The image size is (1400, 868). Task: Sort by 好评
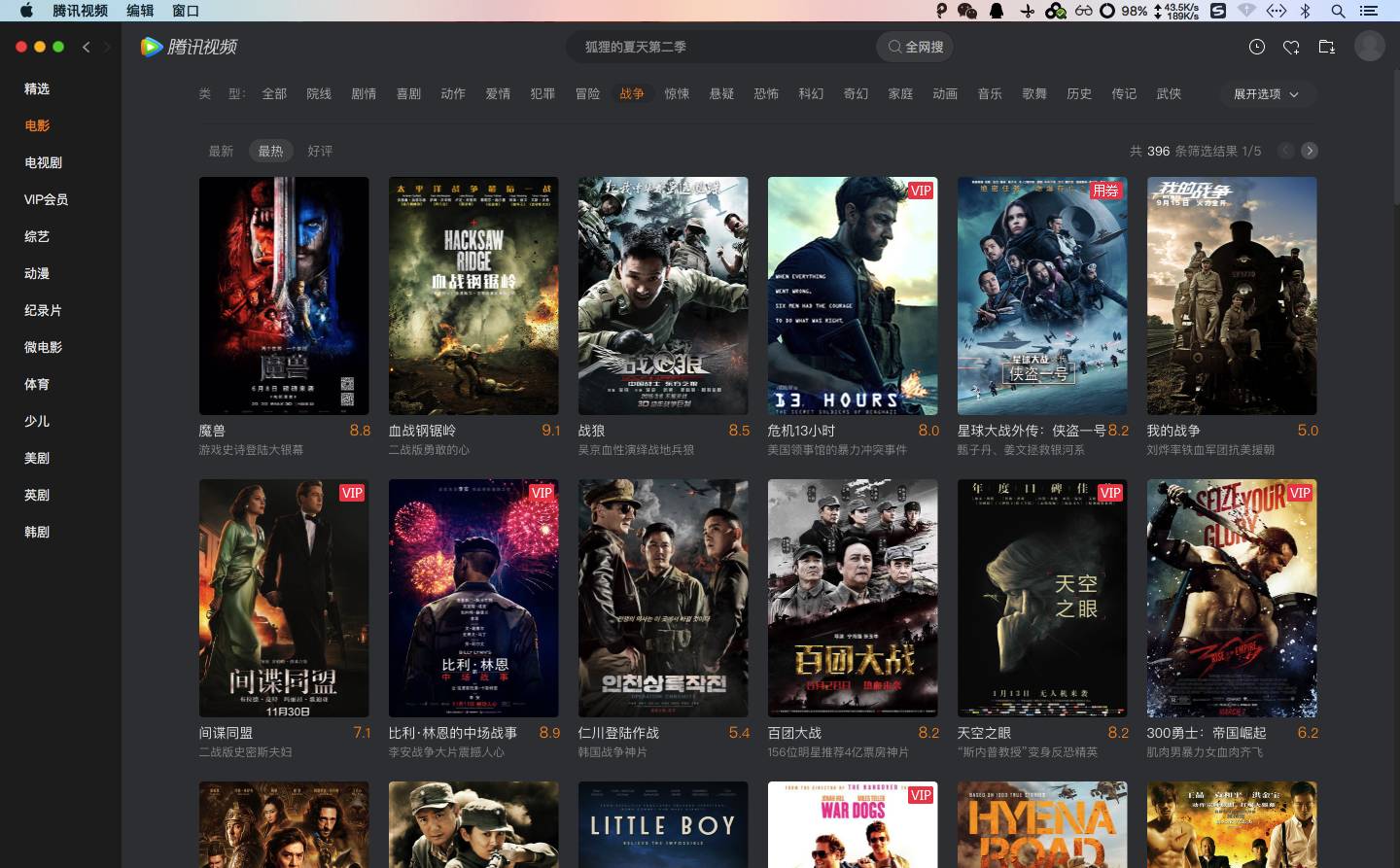320,151
